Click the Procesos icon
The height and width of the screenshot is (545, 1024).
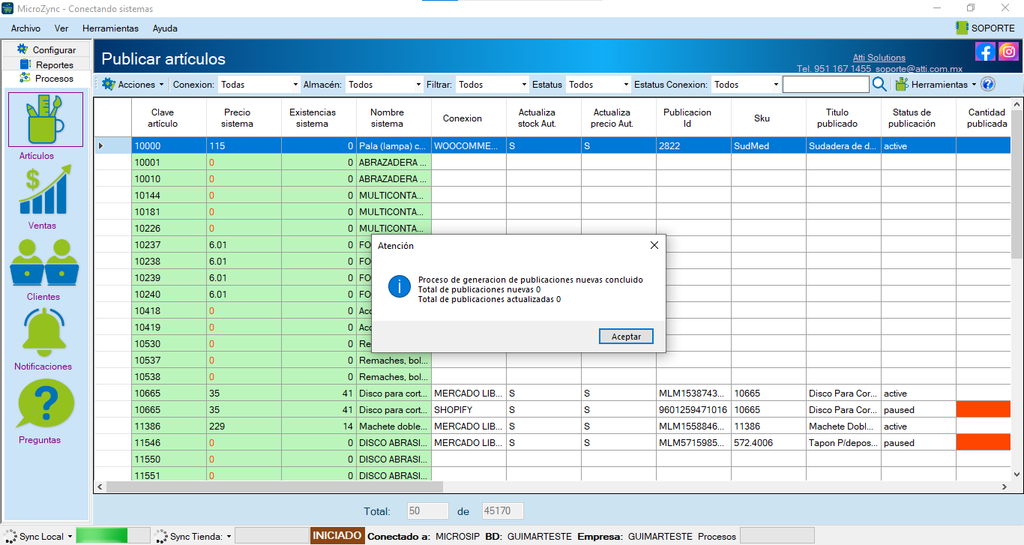click(25, 78)
